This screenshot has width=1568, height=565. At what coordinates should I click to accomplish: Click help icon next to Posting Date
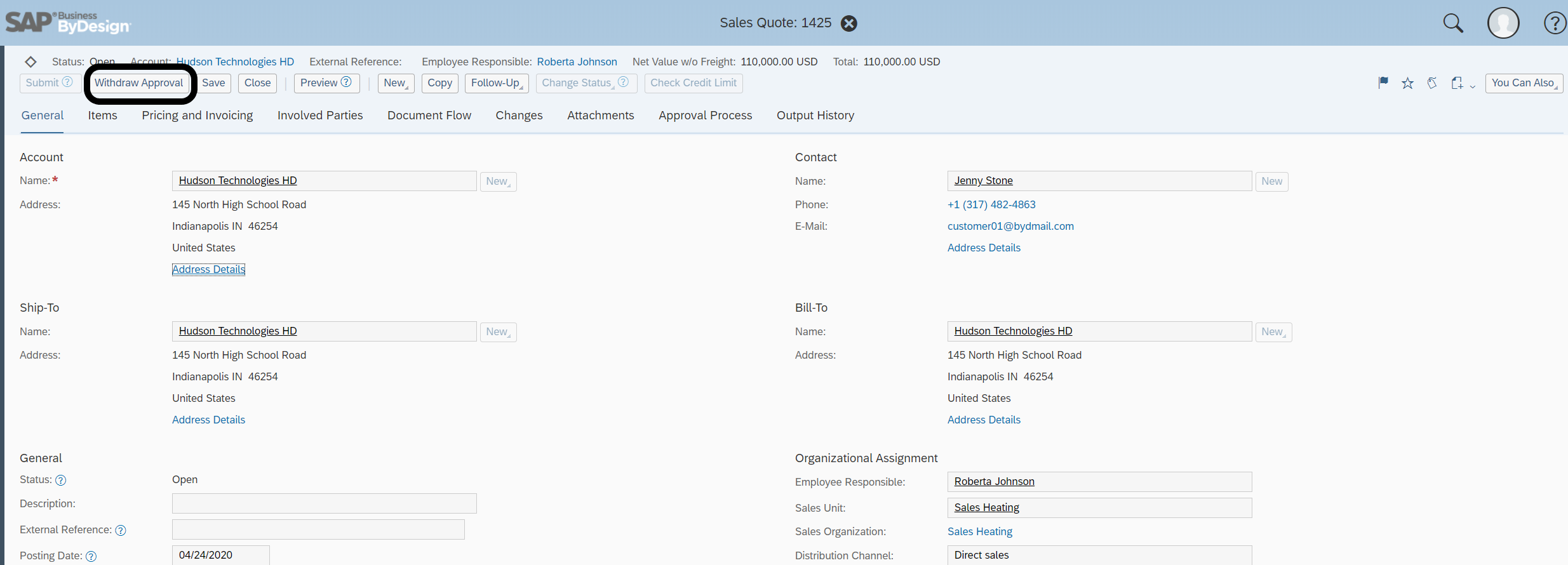[91, 557]
